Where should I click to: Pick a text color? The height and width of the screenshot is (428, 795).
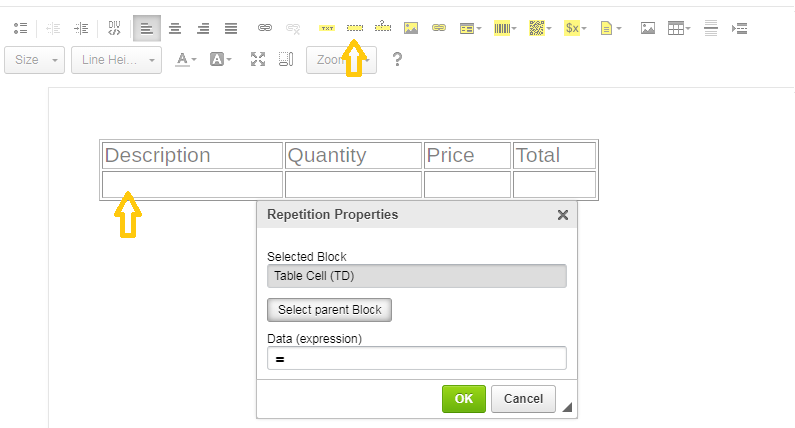[186, 60]
